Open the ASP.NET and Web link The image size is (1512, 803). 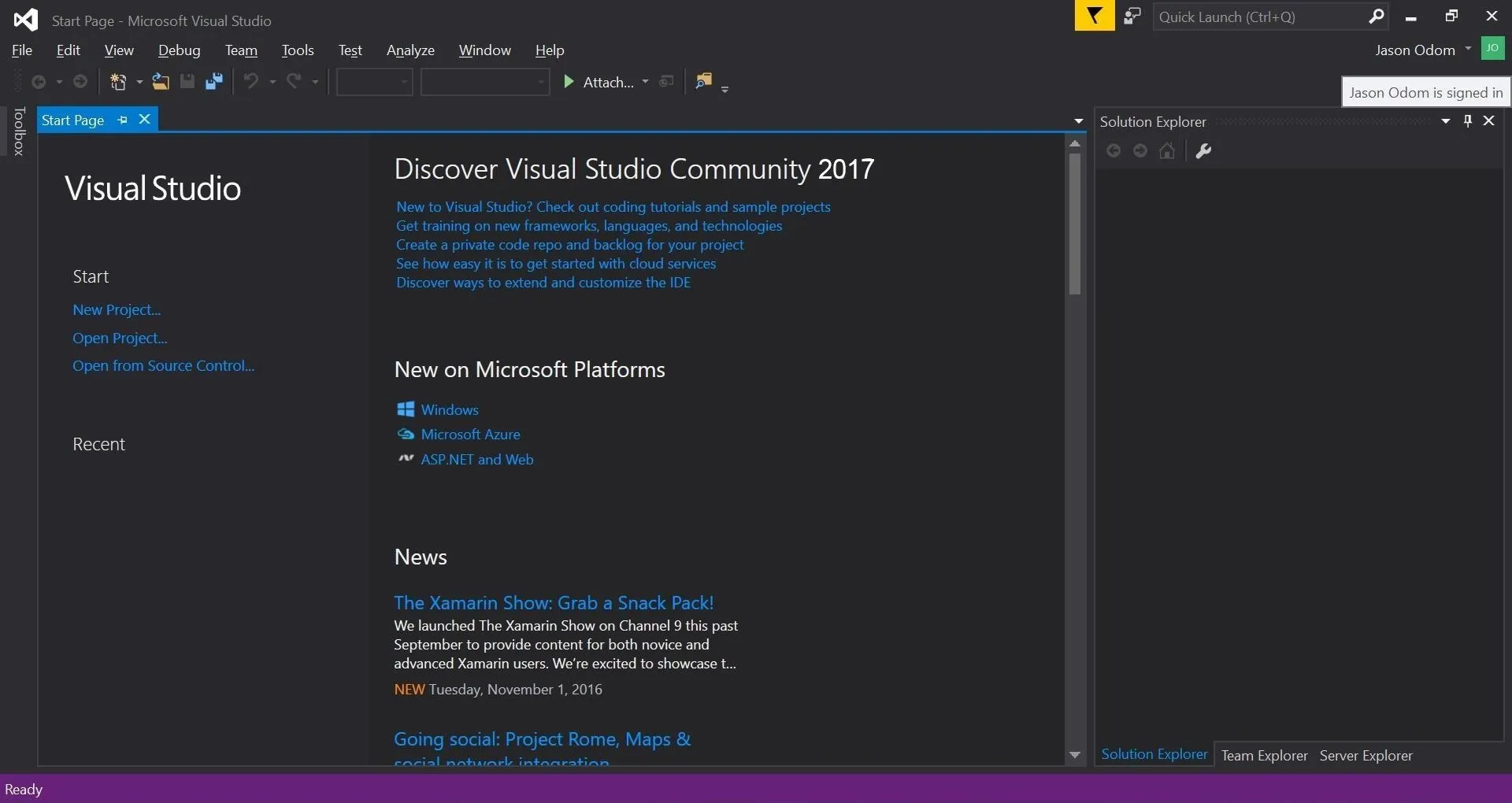[476, 460]
